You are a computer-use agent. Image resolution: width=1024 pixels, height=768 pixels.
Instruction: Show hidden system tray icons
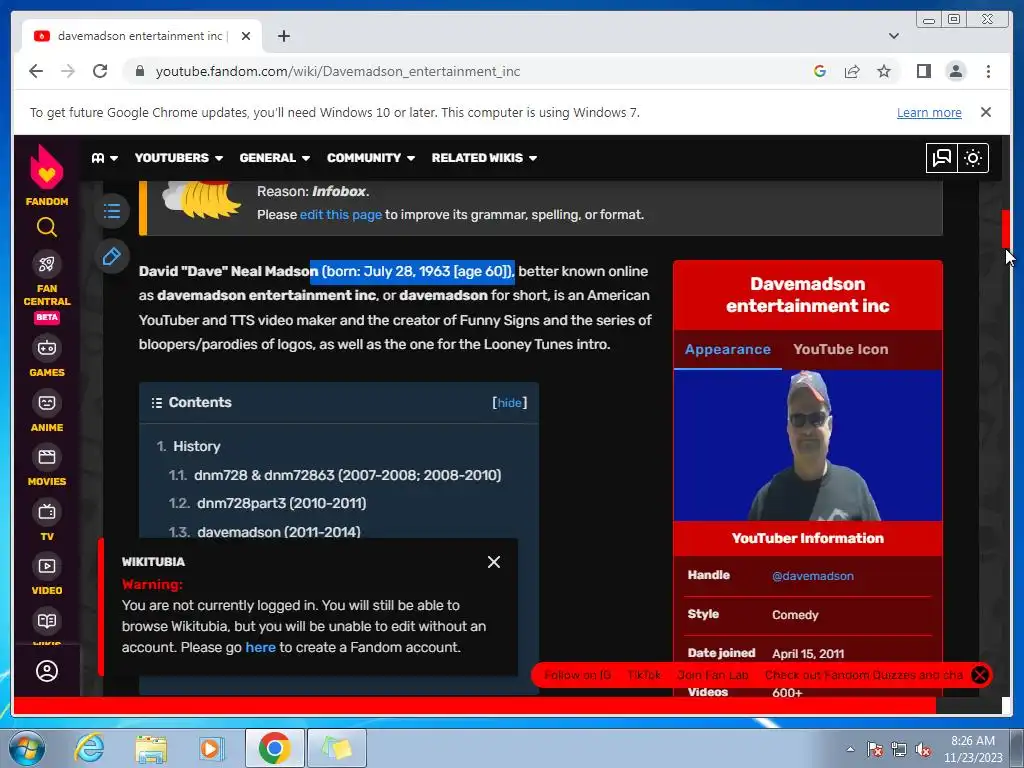(x=850, y=750)
